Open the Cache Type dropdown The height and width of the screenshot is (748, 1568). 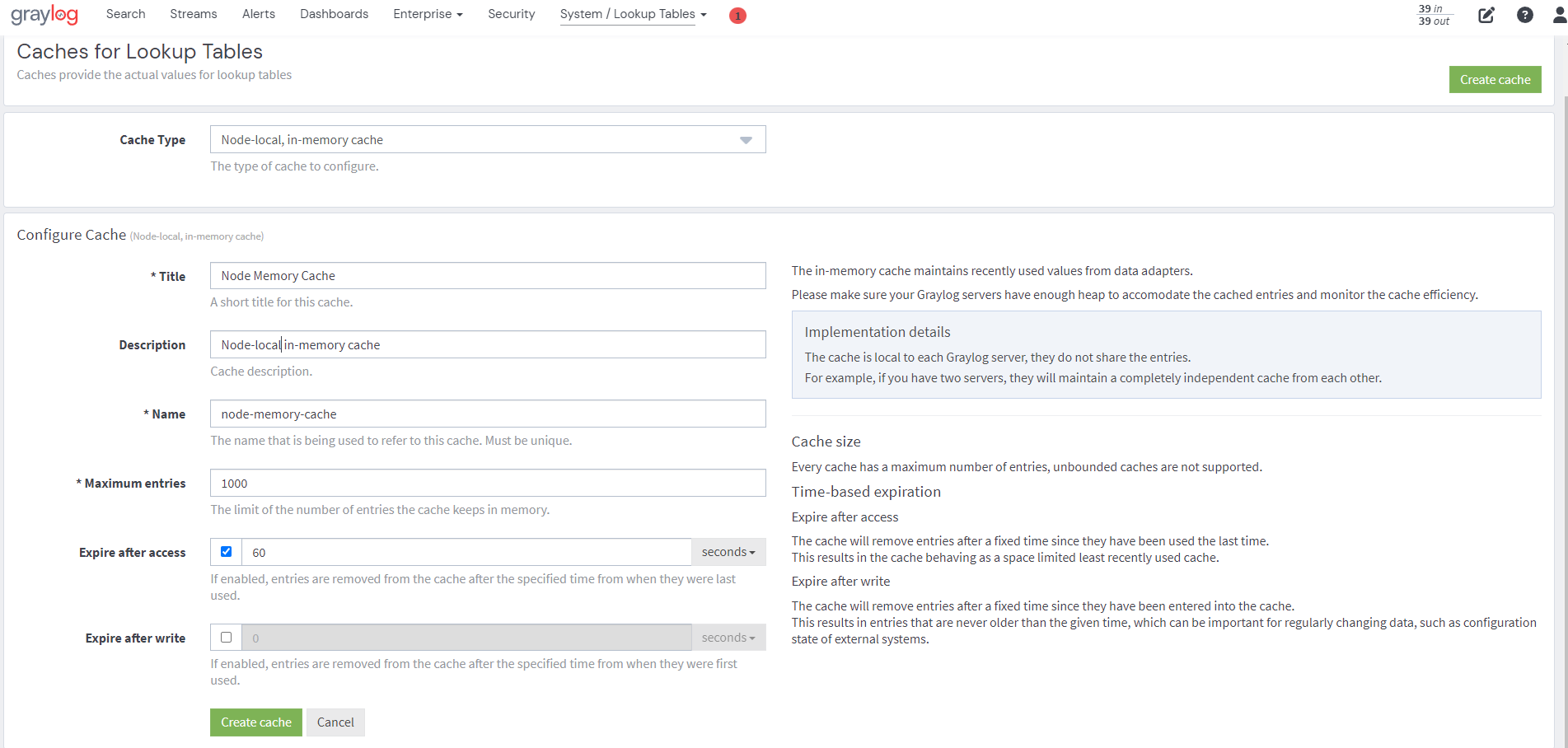click(x=488, y=139)
